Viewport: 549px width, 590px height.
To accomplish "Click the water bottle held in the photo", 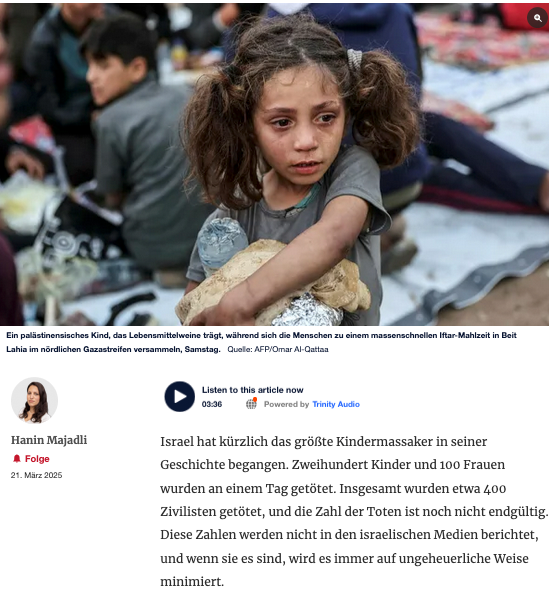I will tap(222, 243).
